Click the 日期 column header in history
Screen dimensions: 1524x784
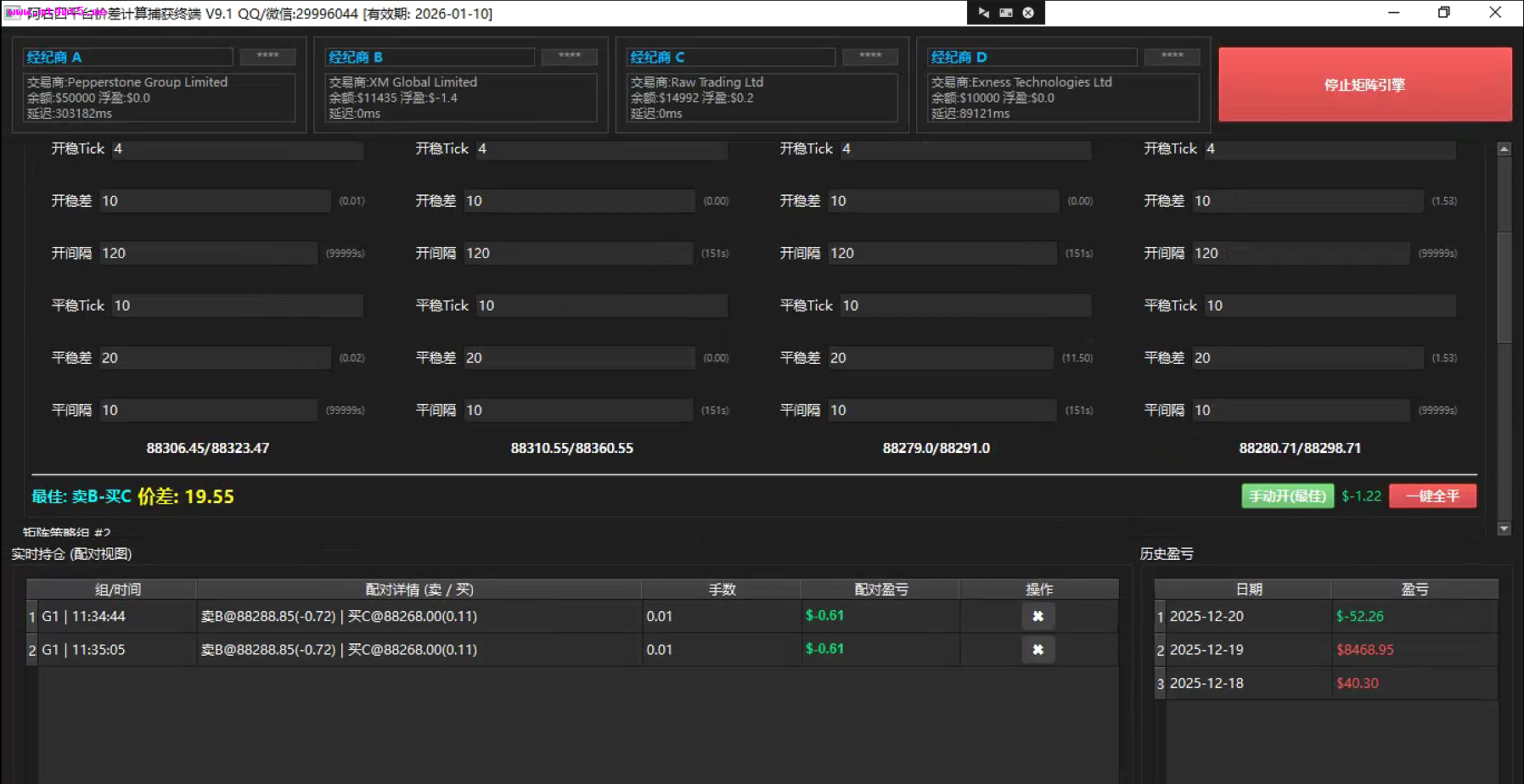click(1248, 590)
